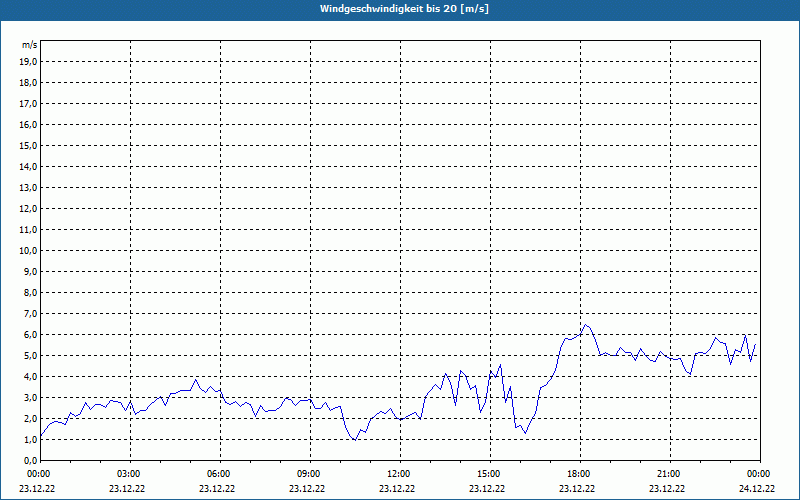Select the 2,0 y-axis label

point(30,418)
